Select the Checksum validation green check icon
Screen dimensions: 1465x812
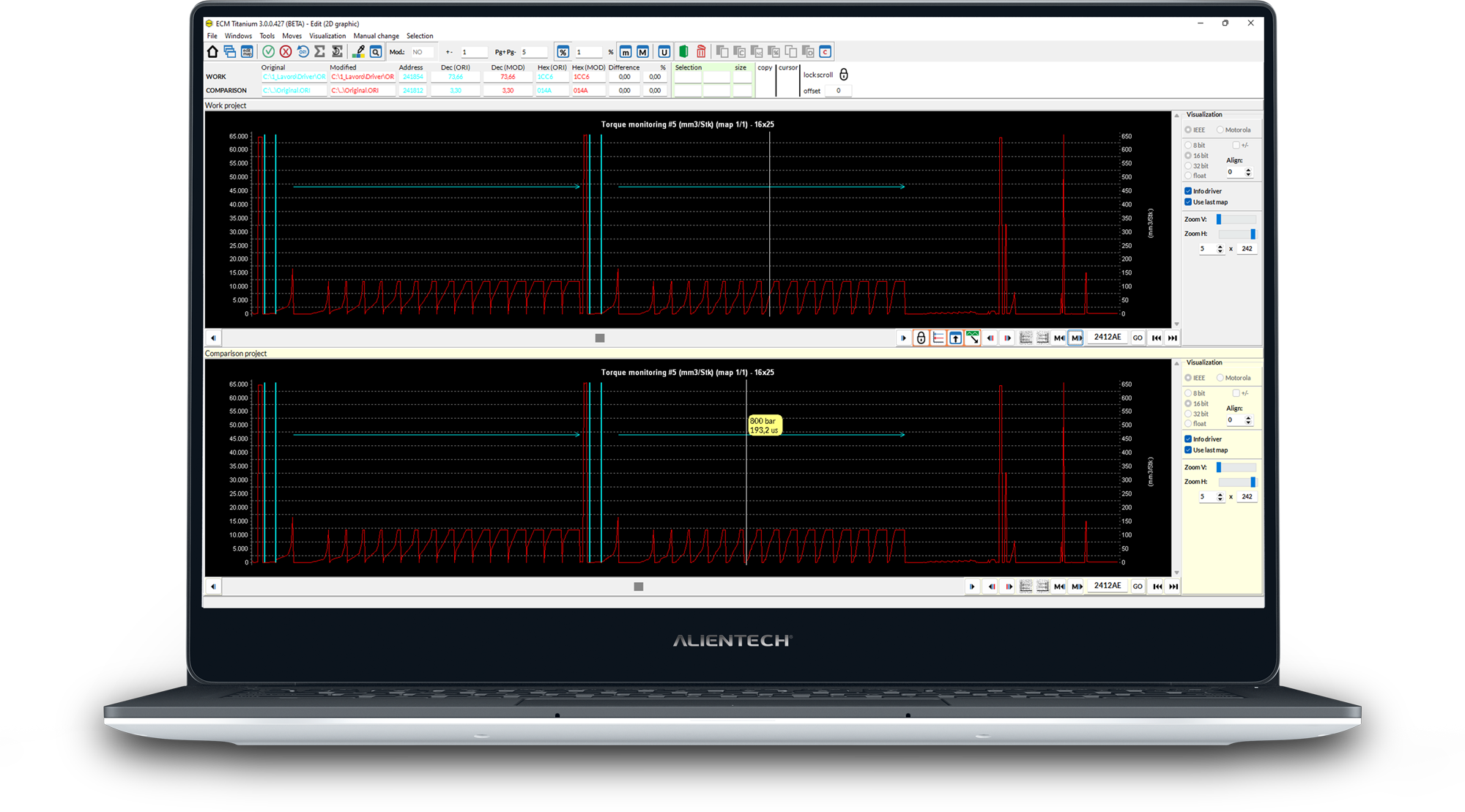pyautogui.click(x=269, y=51)
